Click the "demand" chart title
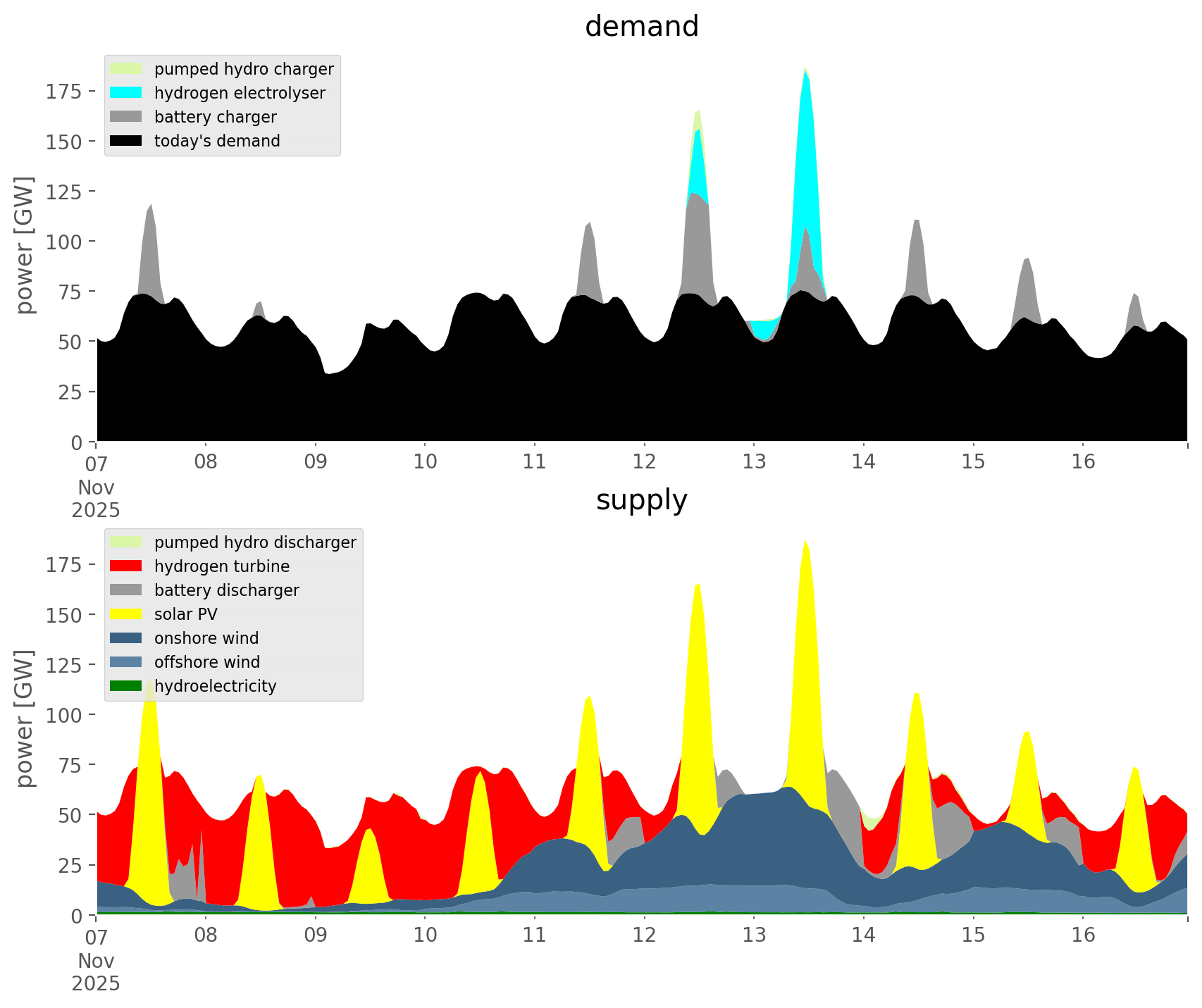The image size is (1202, 1008). 641,27
